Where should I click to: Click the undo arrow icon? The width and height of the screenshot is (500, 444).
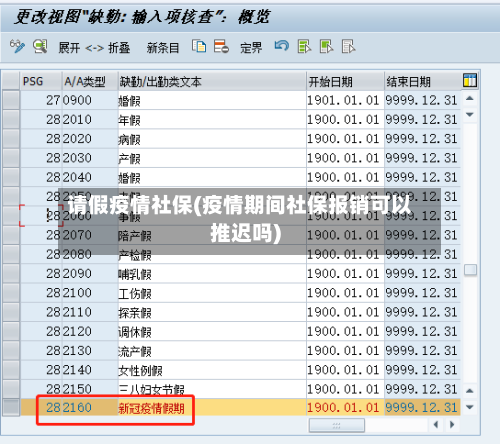pyautogui.click(x=282, y=46)
